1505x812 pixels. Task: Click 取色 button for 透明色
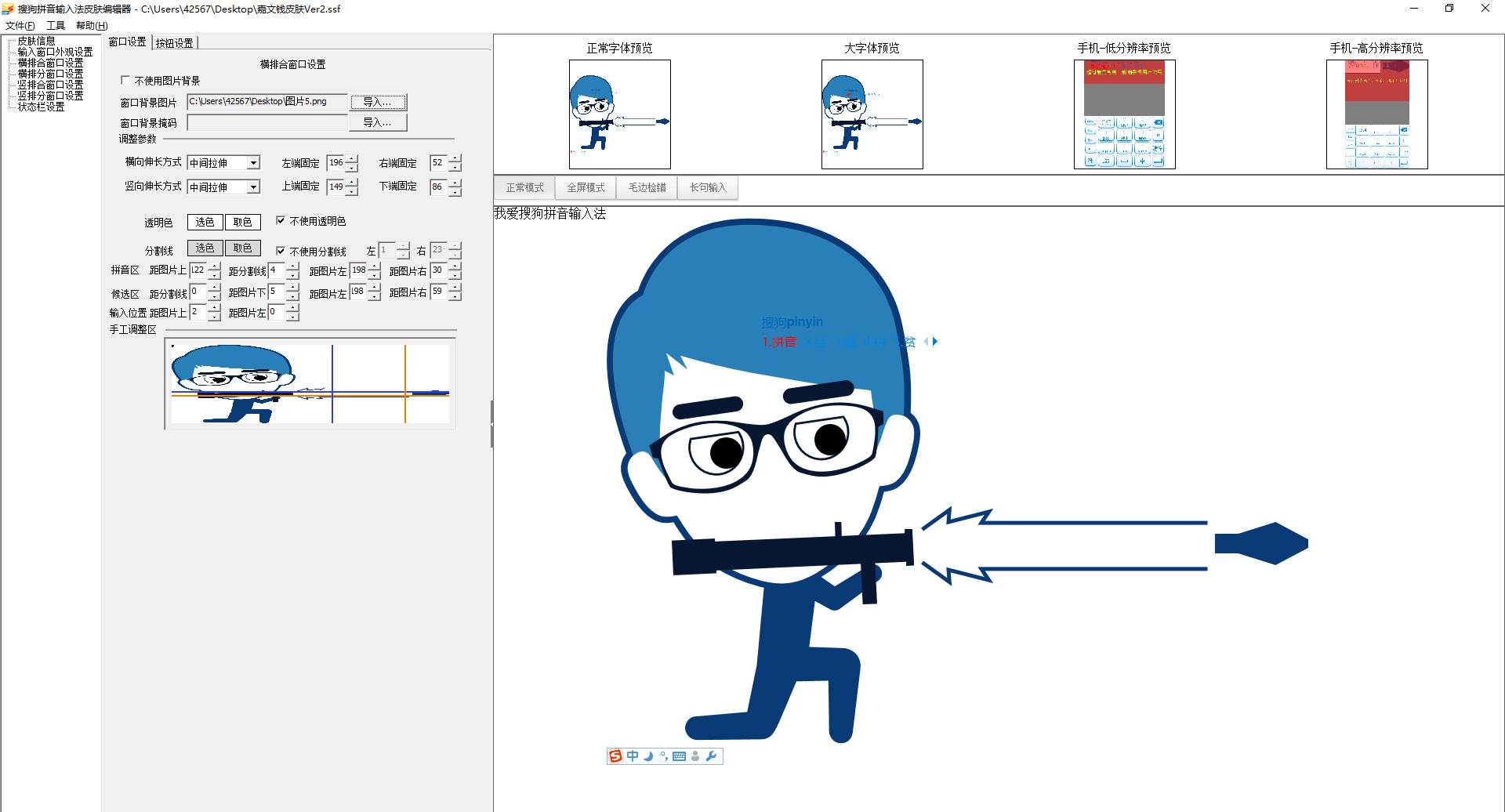click(x=243, y=222)
